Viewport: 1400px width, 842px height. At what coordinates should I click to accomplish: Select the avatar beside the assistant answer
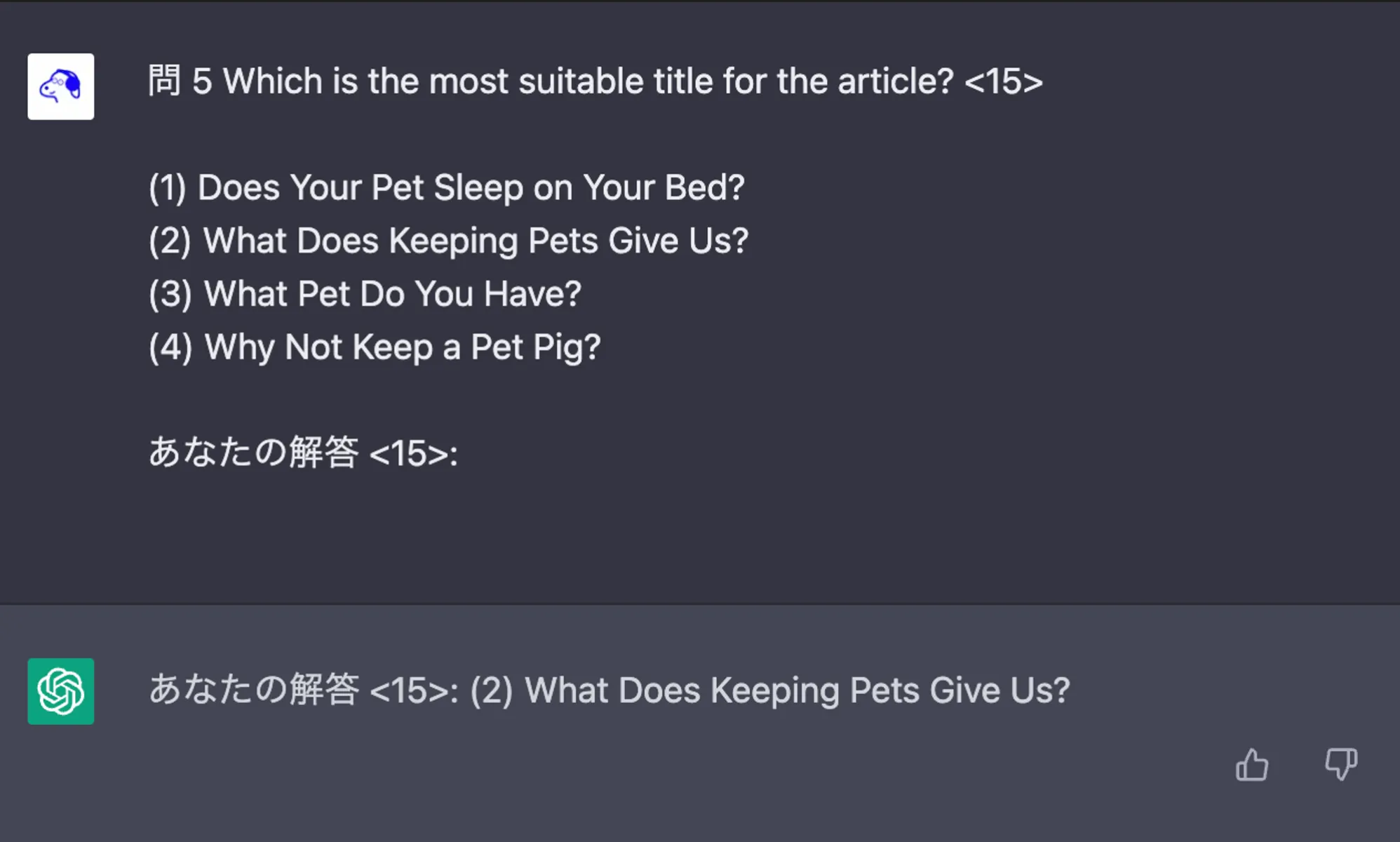60,691
